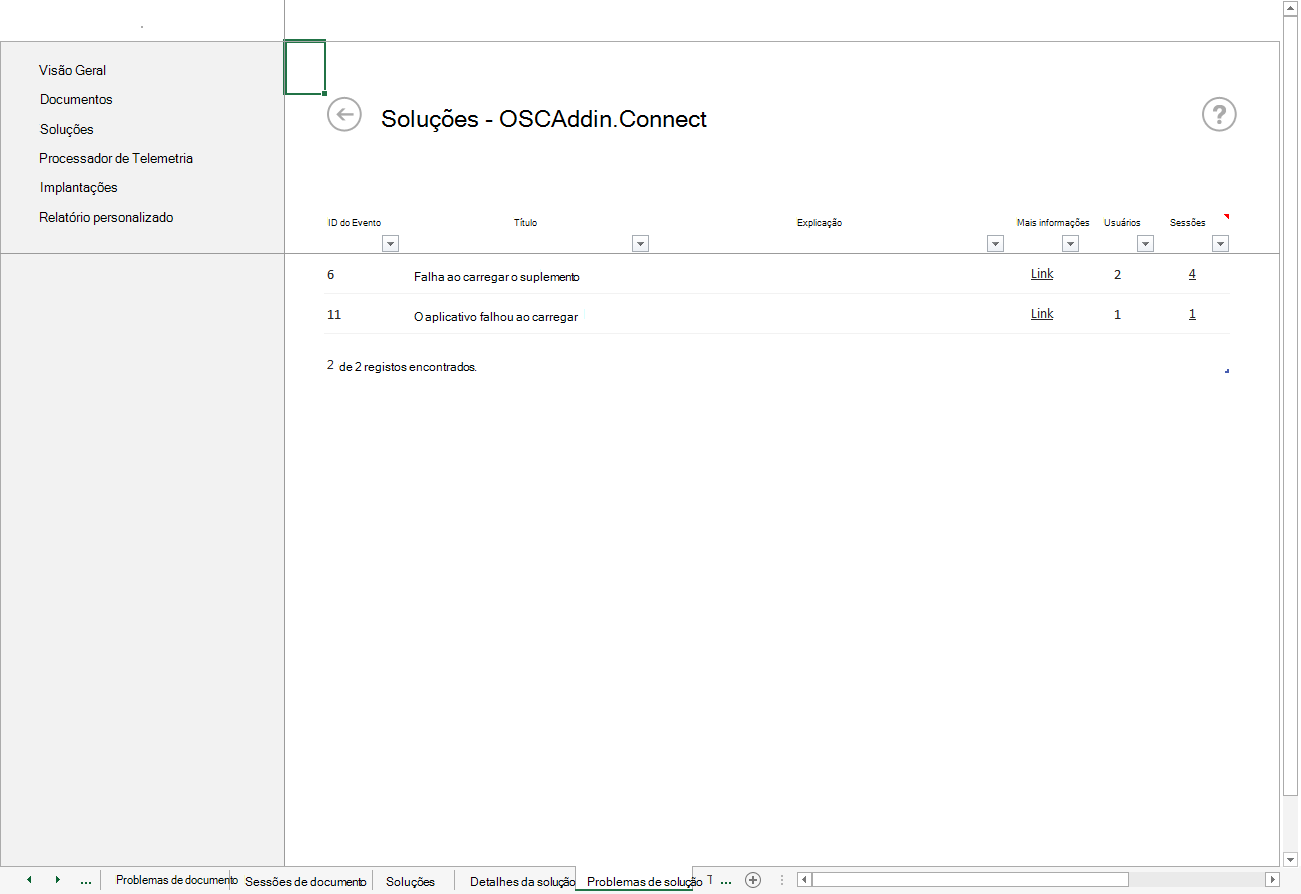Open Processador de Telemetria navigation item
The width and height of the screenshot is (1301, 894).
pos(116,158)
